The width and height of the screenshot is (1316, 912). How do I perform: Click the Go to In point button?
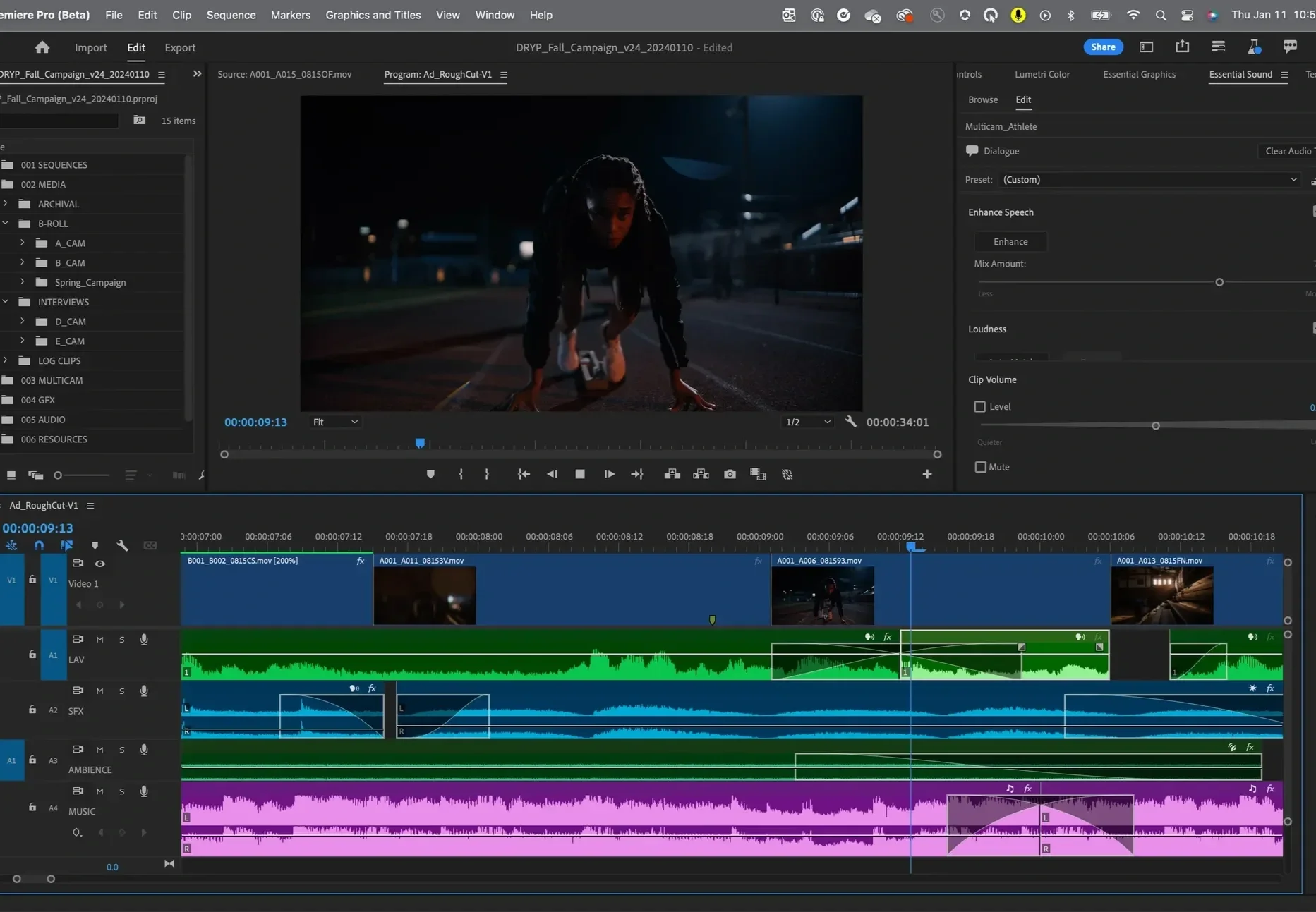[524, 475]
